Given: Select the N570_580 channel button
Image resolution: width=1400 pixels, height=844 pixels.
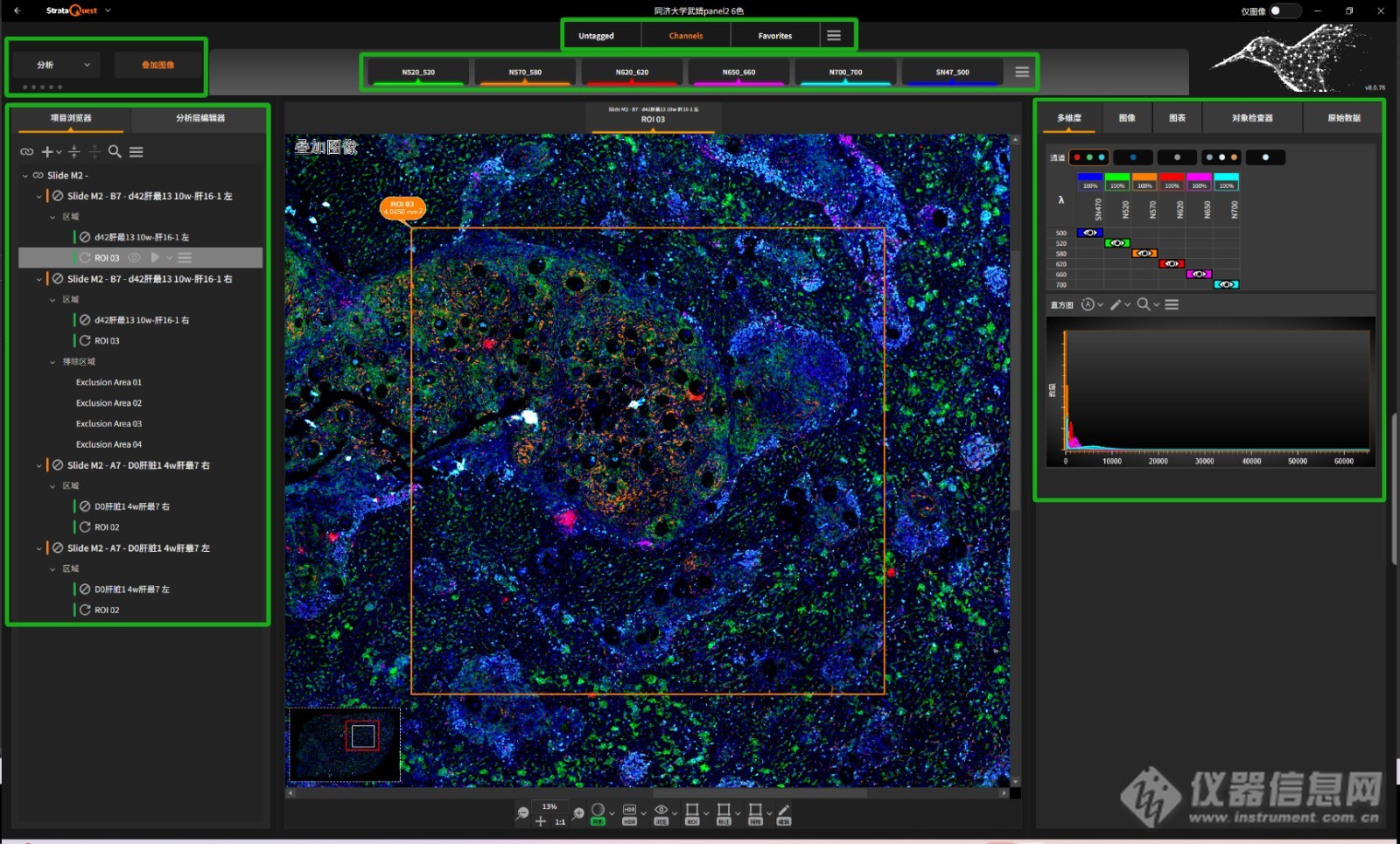Looking at the screenshot, I should tap(525, 72).
